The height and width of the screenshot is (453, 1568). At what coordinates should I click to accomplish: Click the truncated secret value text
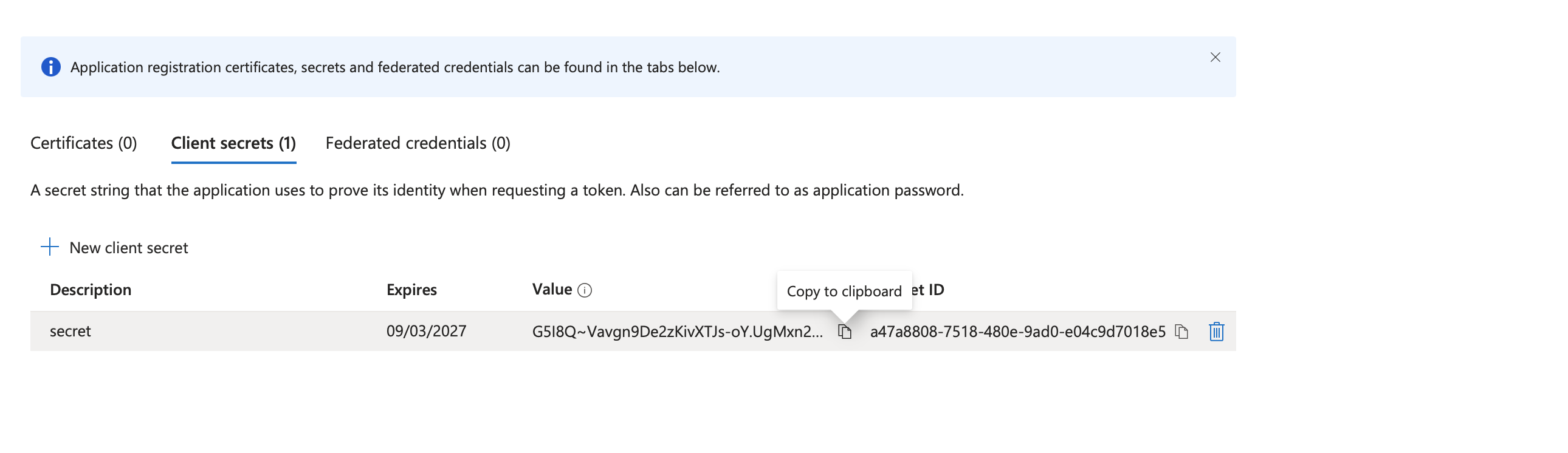(x=677, y=332)
